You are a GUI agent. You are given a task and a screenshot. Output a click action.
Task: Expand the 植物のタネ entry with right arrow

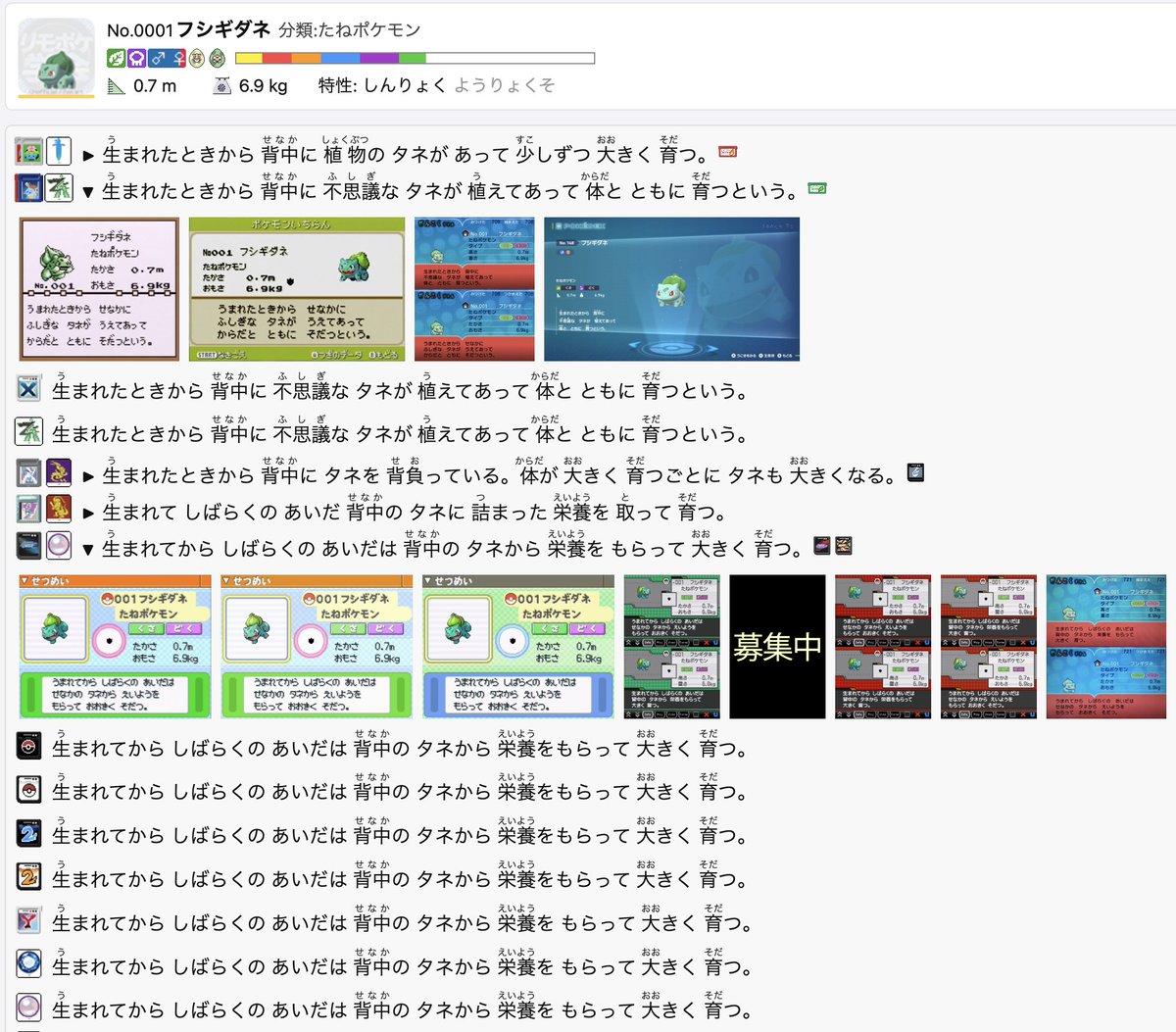[88, 155]
